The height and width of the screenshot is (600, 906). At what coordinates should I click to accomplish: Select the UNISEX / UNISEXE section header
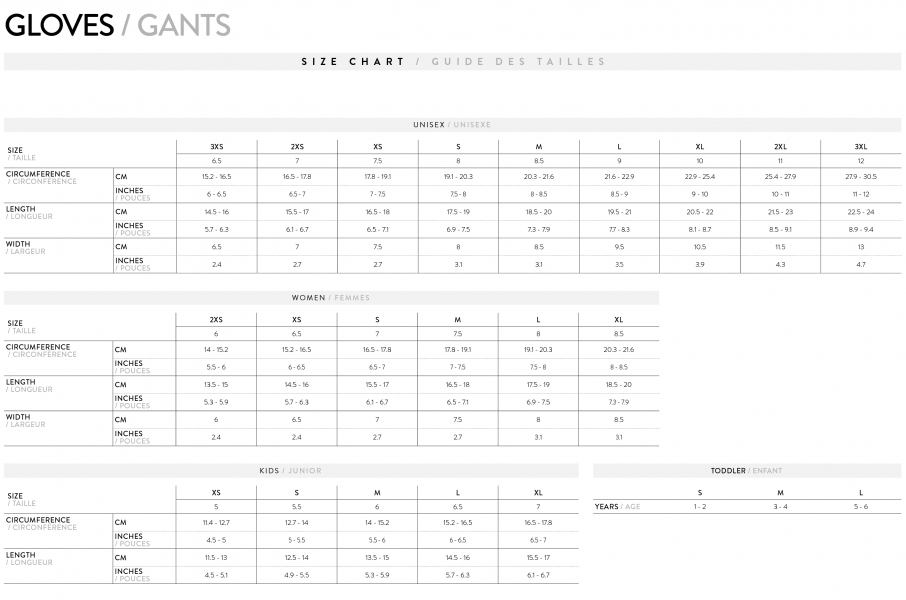pos(452,125)
